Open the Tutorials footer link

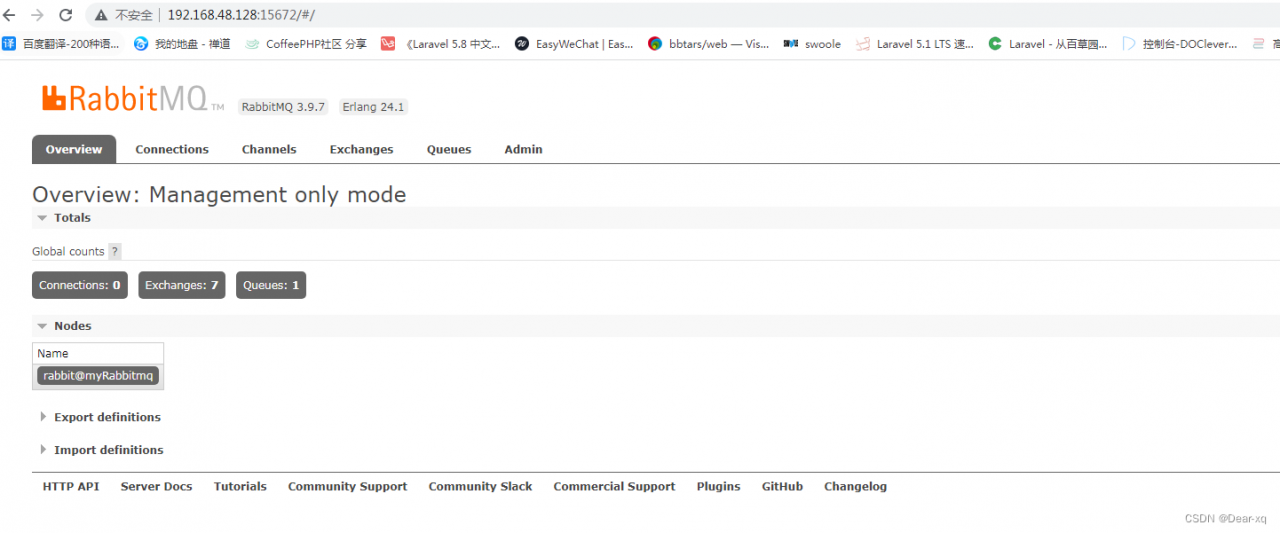[240, 486]
